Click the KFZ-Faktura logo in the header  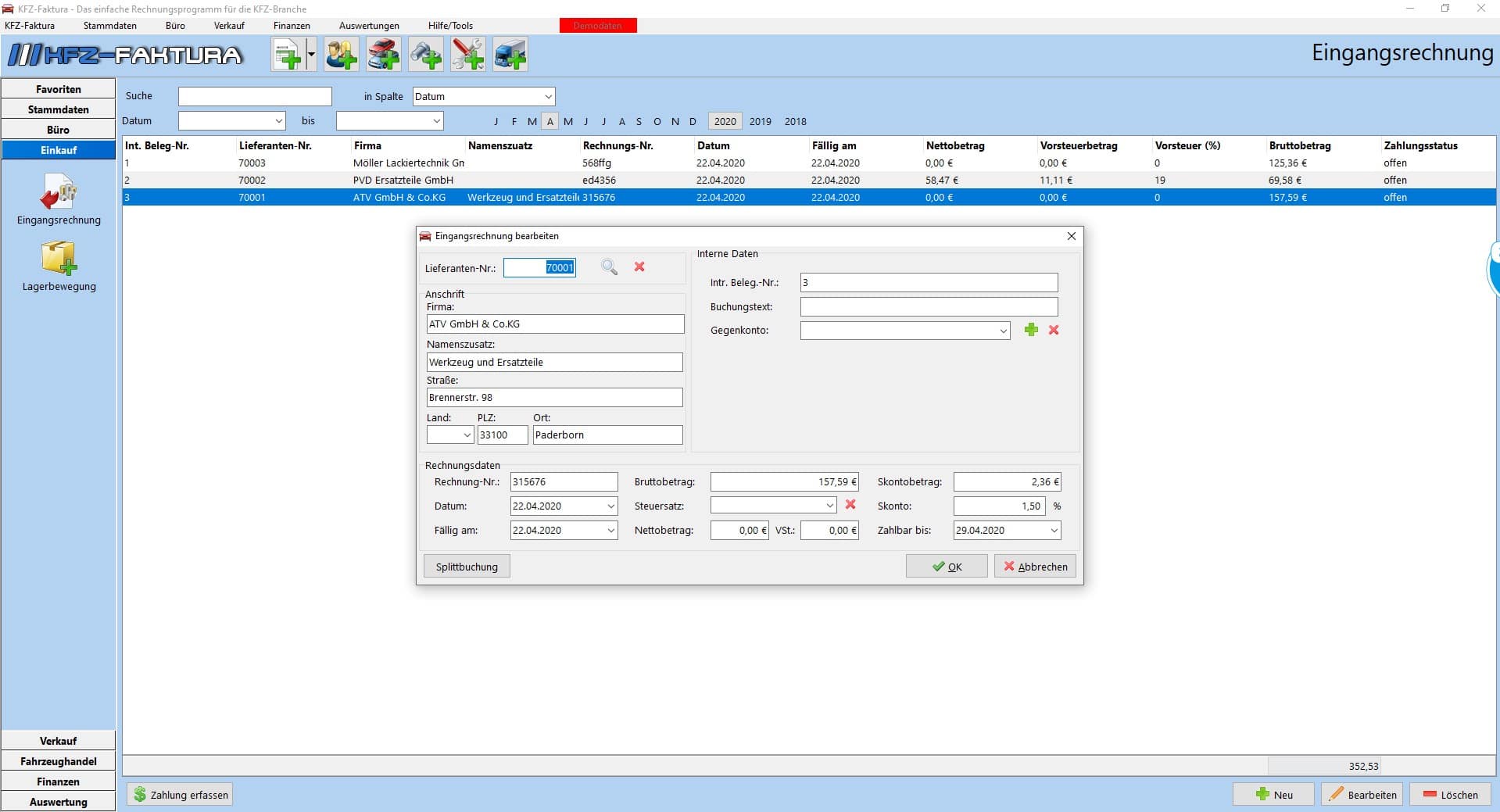pyautogui.click(x=125, y=55)
